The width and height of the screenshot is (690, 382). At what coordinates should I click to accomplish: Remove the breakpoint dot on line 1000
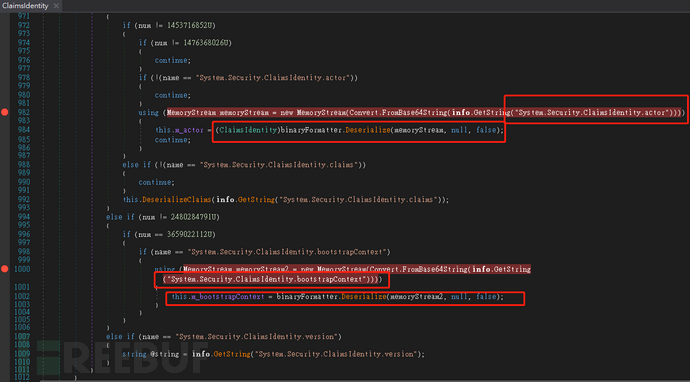[5, 269]
